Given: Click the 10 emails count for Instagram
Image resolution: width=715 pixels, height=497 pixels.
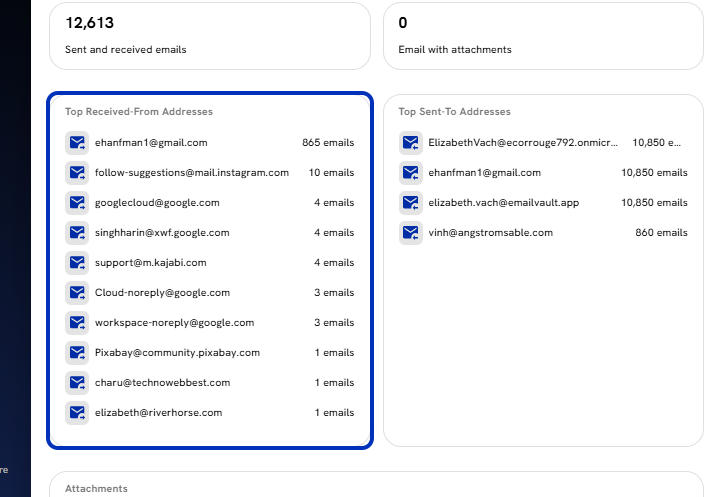Looking at the screenshot, I should pos(331,173).
